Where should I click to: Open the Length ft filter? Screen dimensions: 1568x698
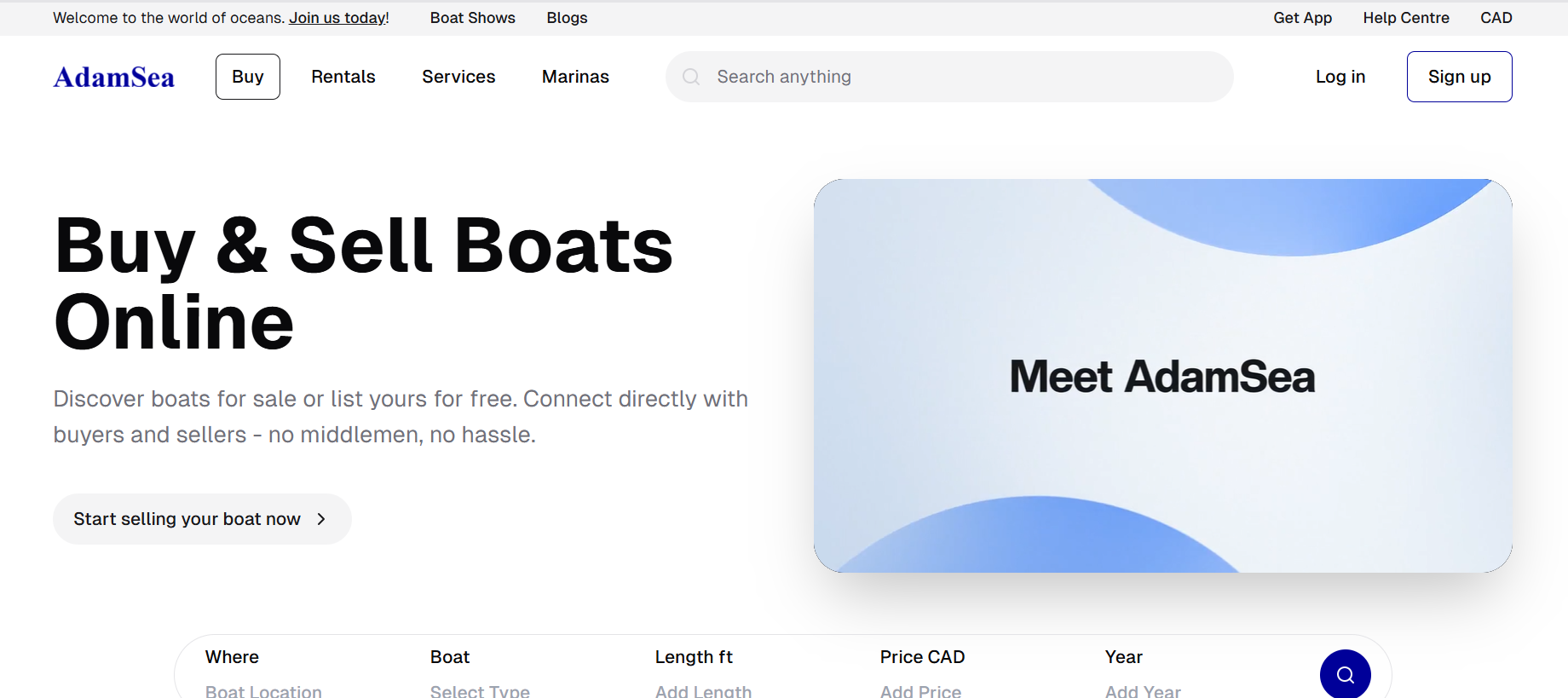[x=703, y=673]
